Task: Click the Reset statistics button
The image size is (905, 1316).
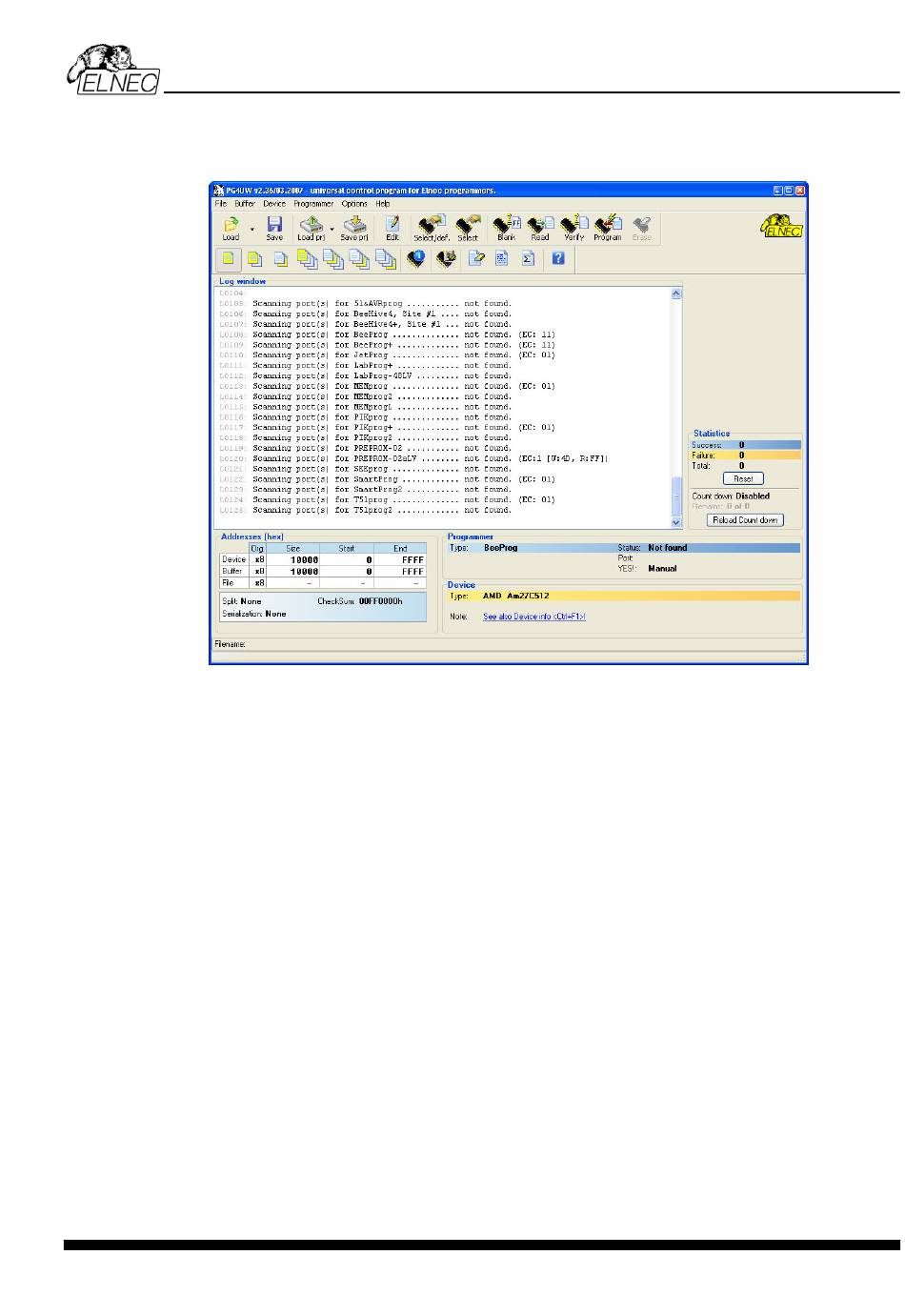Action: pos(743,479)
